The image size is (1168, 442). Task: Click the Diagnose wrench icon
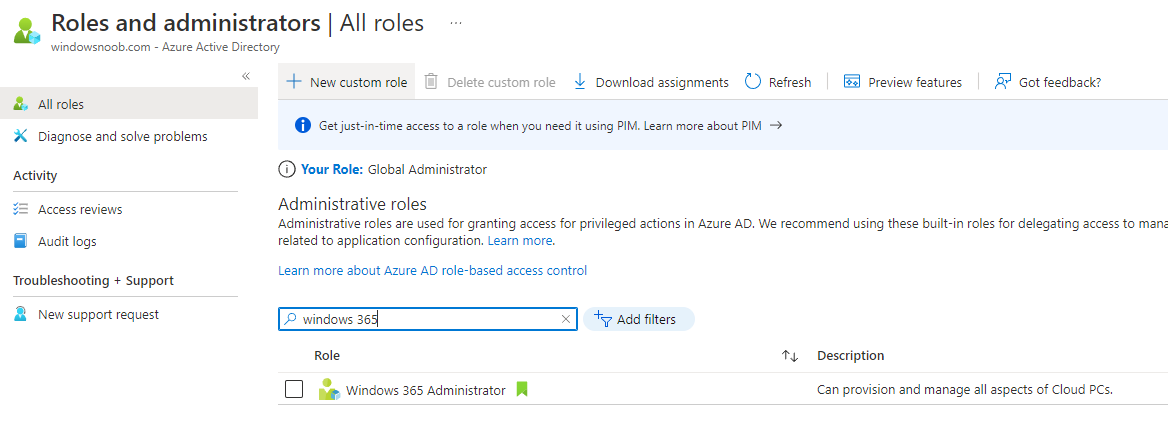tap(21, 136)
